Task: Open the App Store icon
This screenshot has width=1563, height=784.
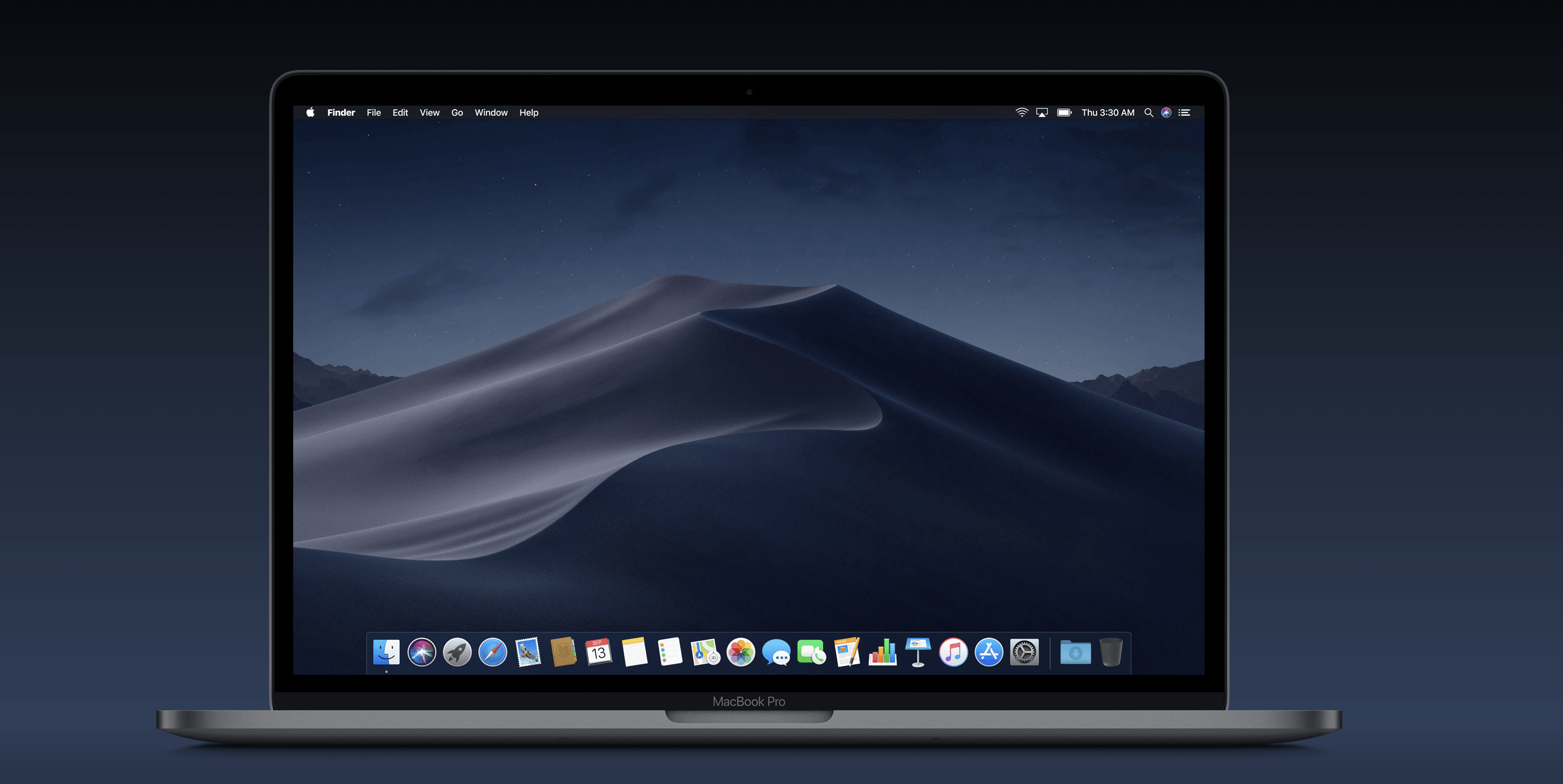Action: pos(989,652)
